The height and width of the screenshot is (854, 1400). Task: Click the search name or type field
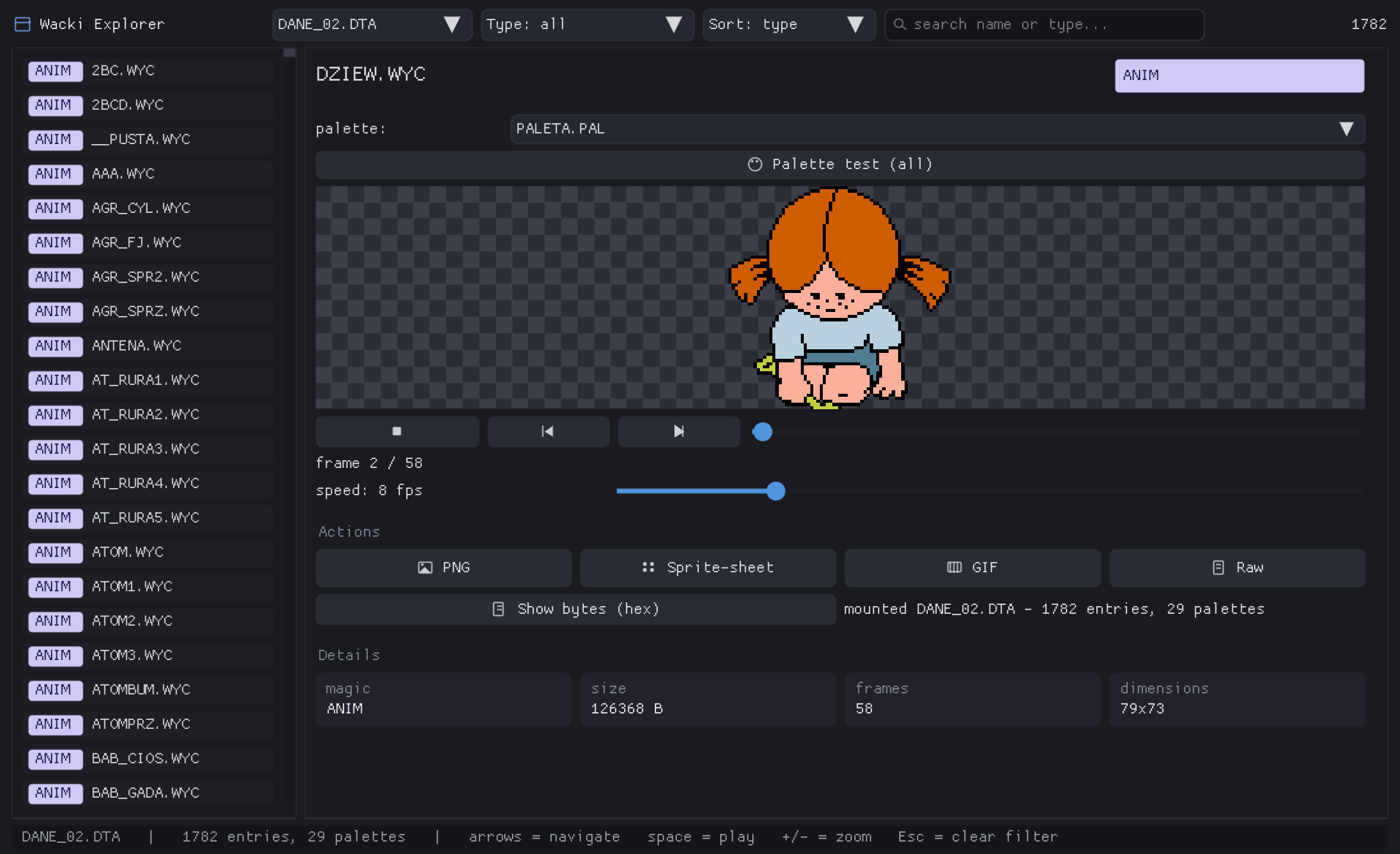pos(1044,24)
